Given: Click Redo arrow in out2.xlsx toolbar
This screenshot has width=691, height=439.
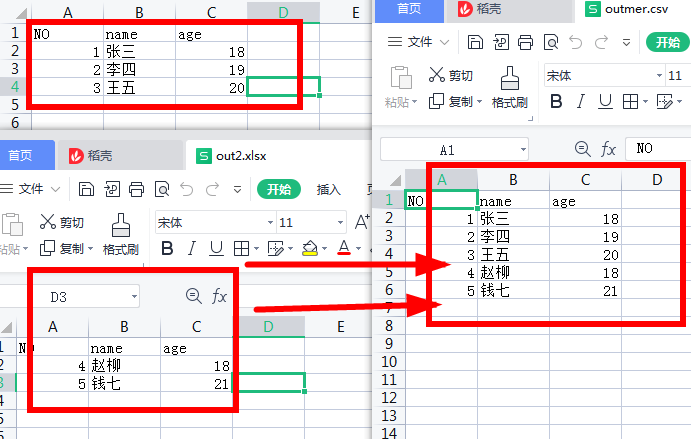Looking at the screenshot, I should (212, 189).
